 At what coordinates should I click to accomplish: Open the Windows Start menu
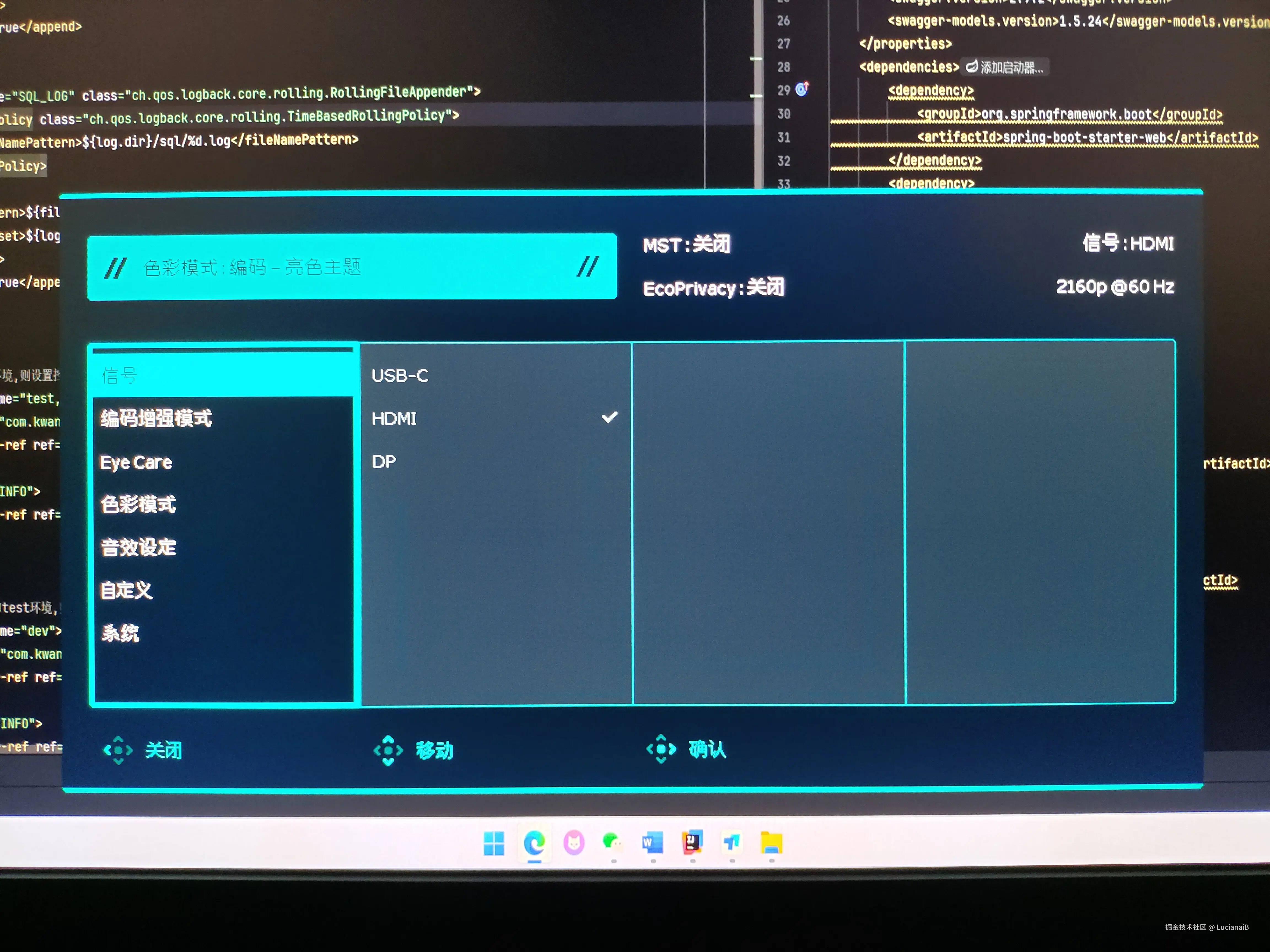coord(494,843)
